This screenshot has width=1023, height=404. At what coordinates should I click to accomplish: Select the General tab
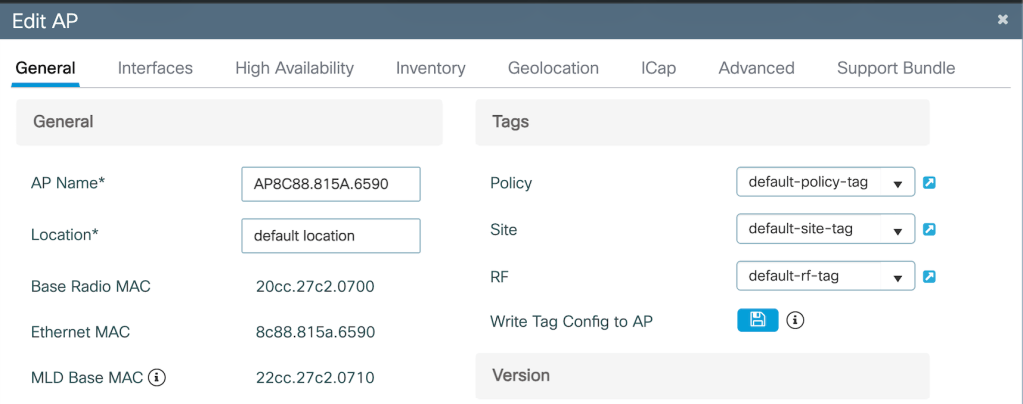click(x=45, y=68)
